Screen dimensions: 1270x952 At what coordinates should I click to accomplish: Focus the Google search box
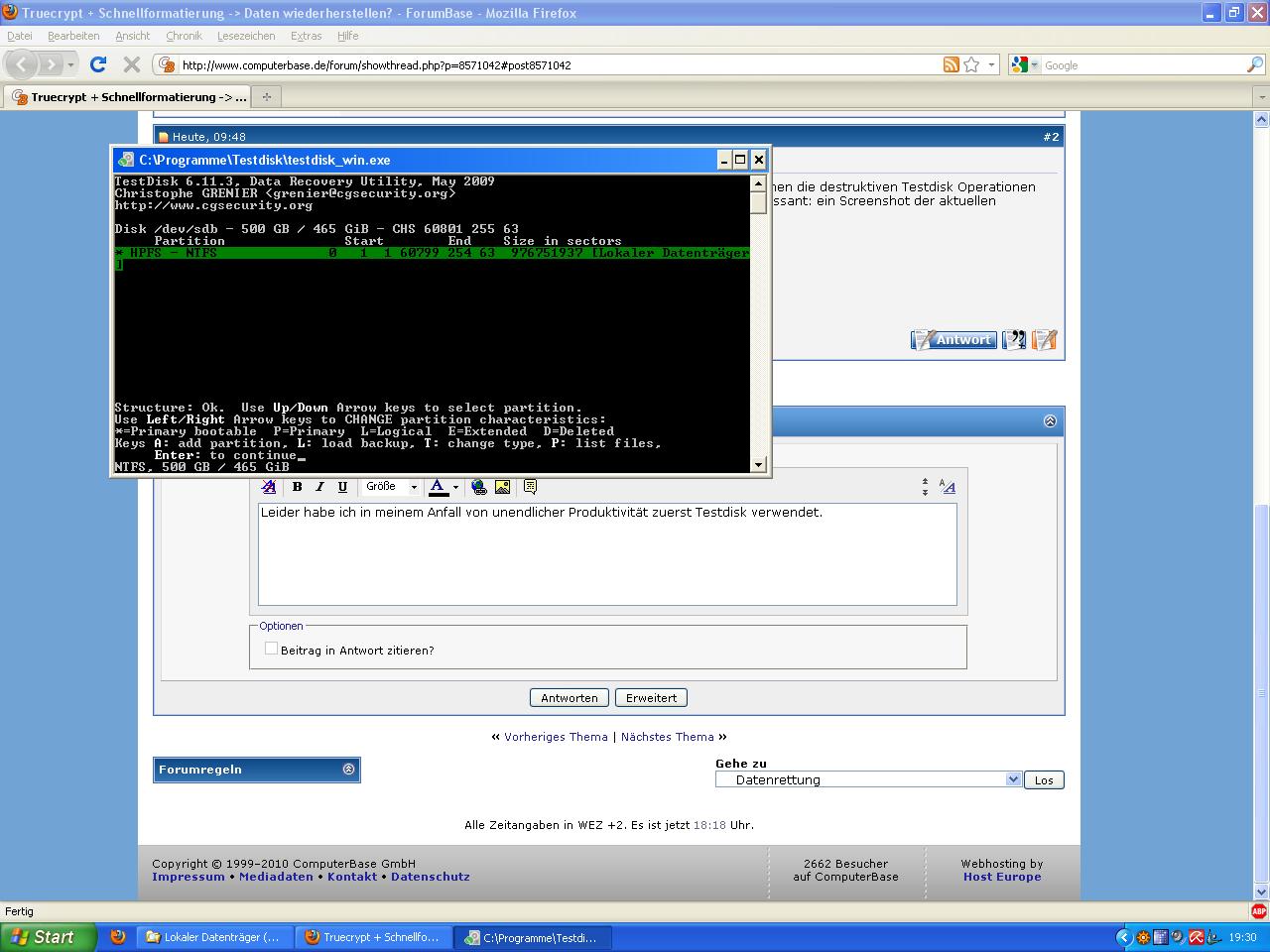tap(1143, 65)
